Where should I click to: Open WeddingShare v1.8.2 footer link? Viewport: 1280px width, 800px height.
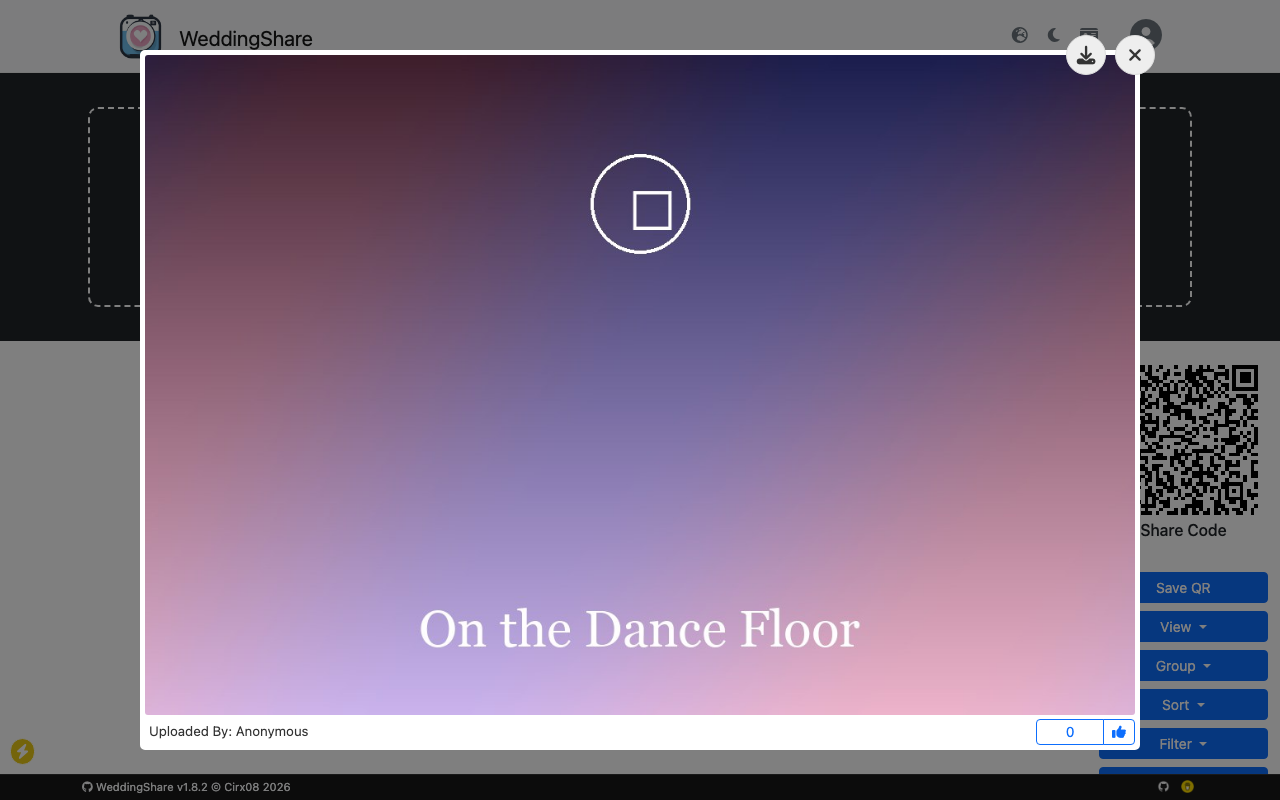tap(186, 787)
